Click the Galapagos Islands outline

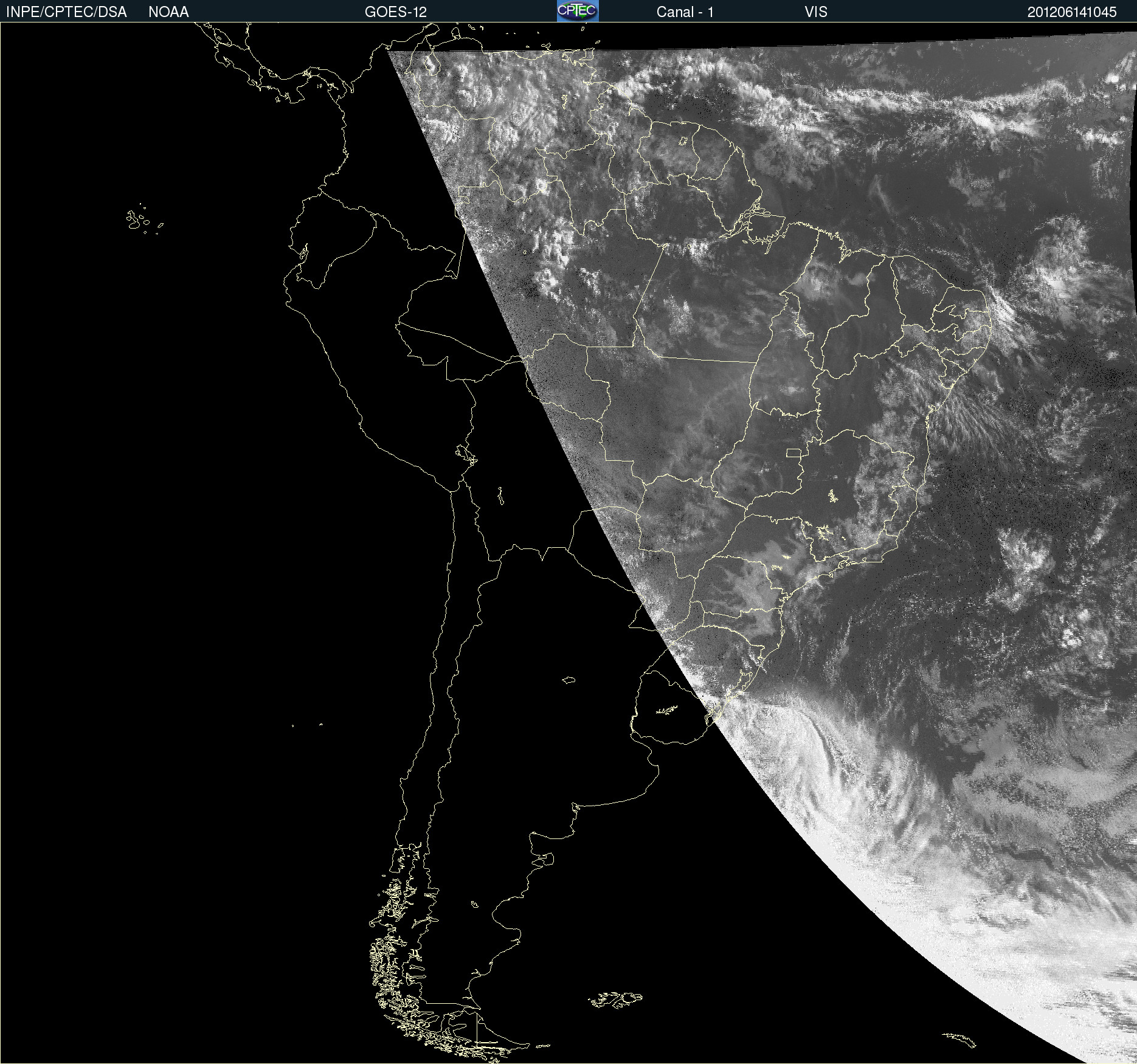point(145,219)
